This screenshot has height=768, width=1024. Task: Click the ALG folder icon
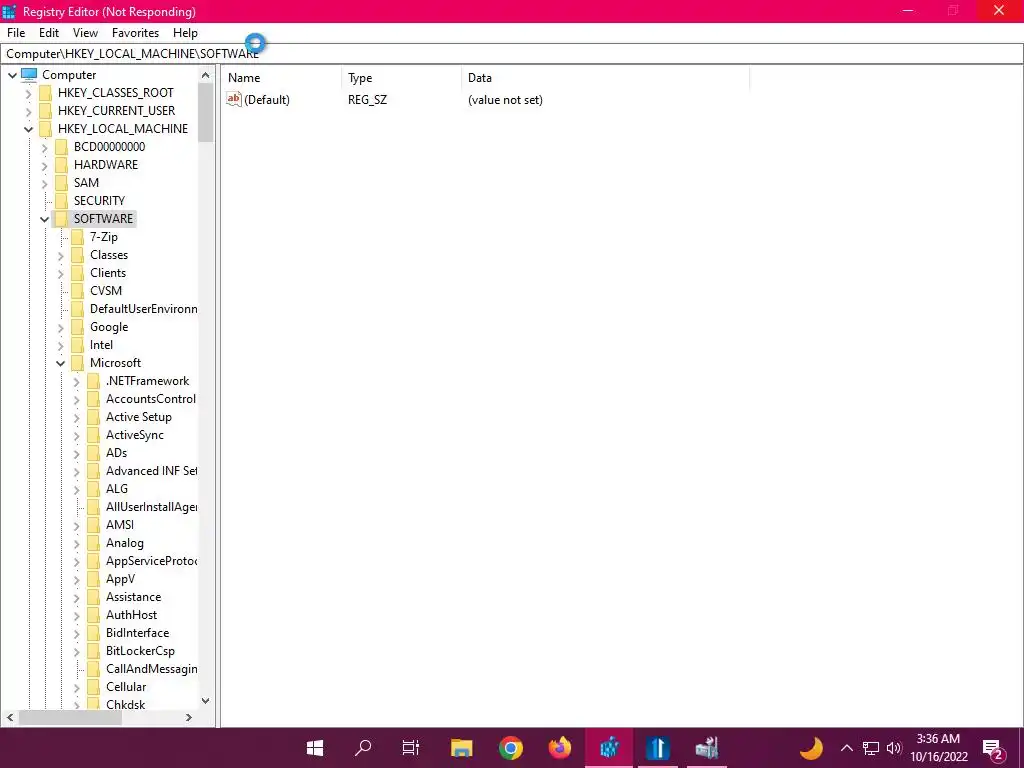(x=93, y=488)
